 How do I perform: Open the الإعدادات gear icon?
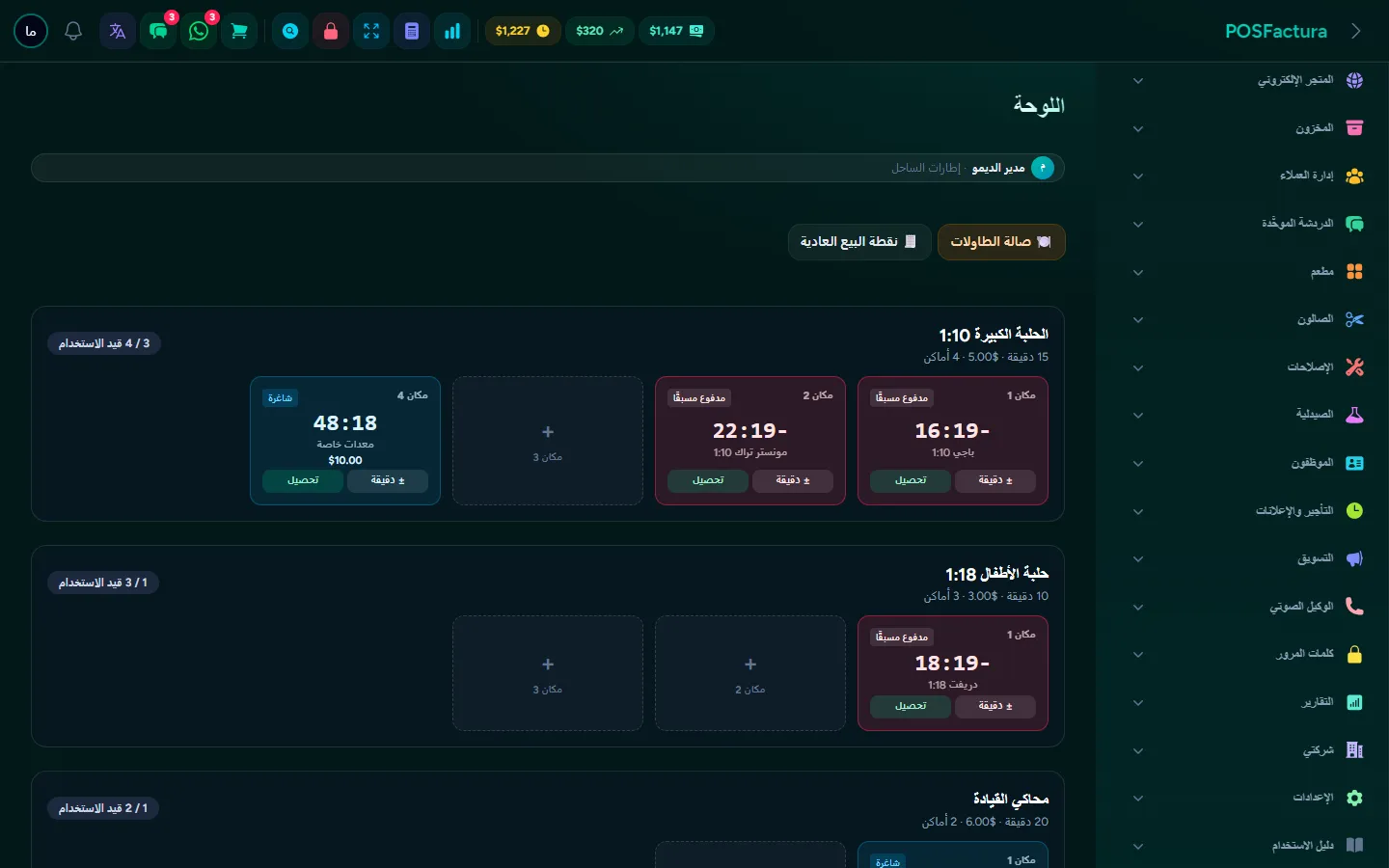1354,798
